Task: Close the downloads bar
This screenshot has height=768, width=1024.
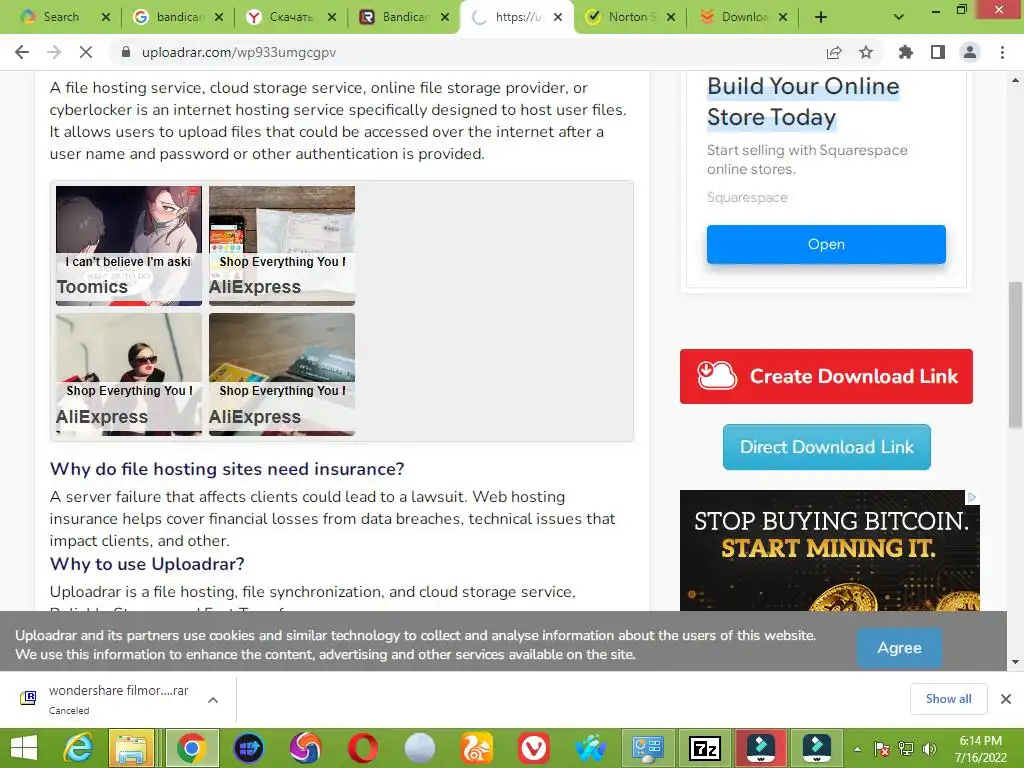Action: click(x=1006, y=699)
